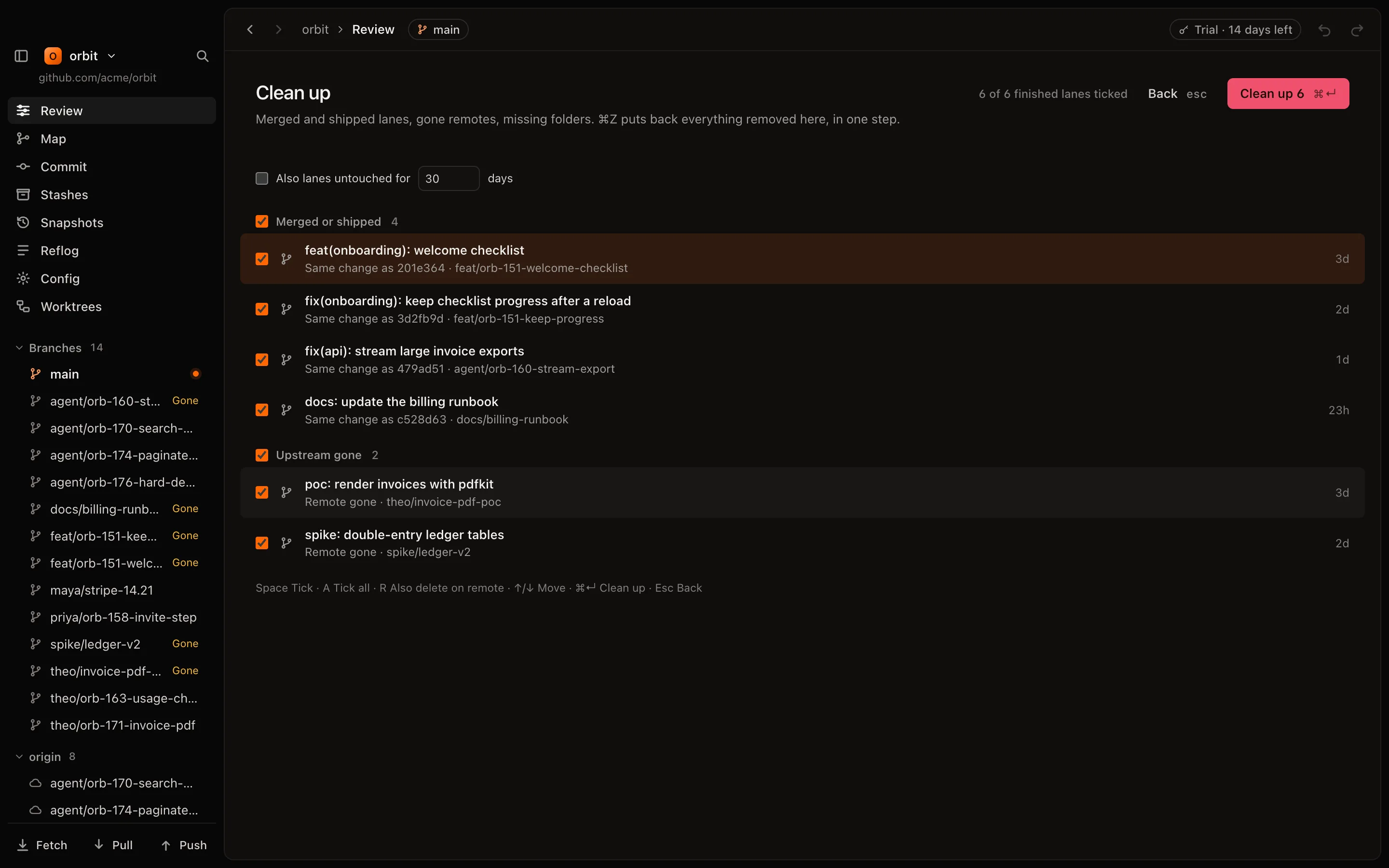Click the Fetch download icon
This screenshot has width=1389, height=868.
pos(23,845)
